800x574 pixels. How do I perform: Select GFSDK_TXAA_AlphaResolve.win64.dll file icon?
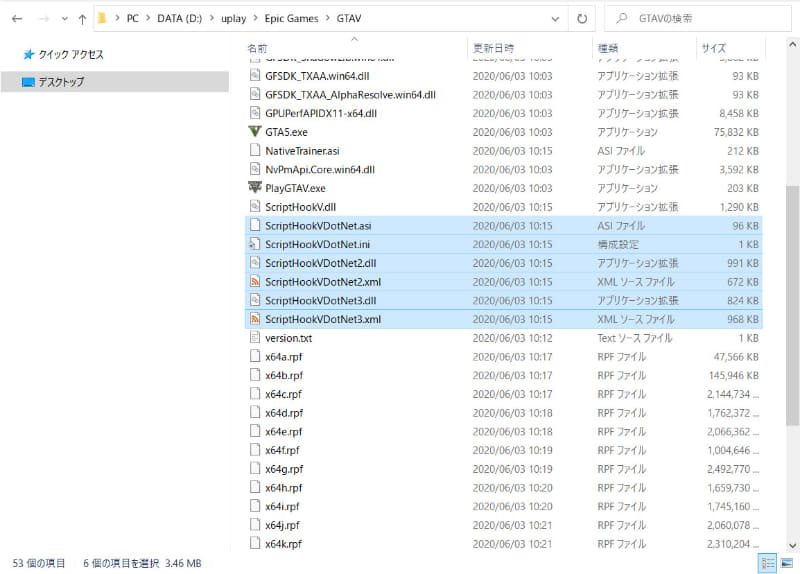[255, 94]
